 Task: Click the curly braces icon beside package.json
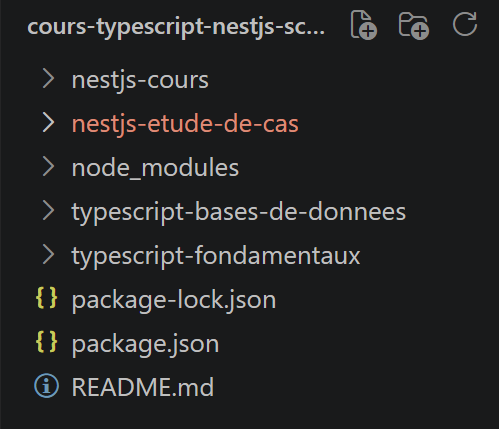[x=46, y=342]
